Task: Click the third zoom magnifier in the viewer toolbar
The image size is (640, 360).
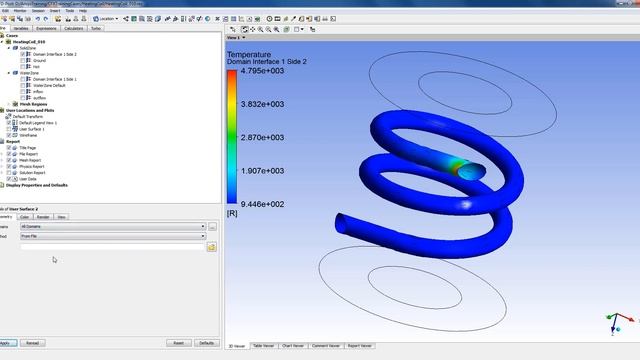Action: 277,29
